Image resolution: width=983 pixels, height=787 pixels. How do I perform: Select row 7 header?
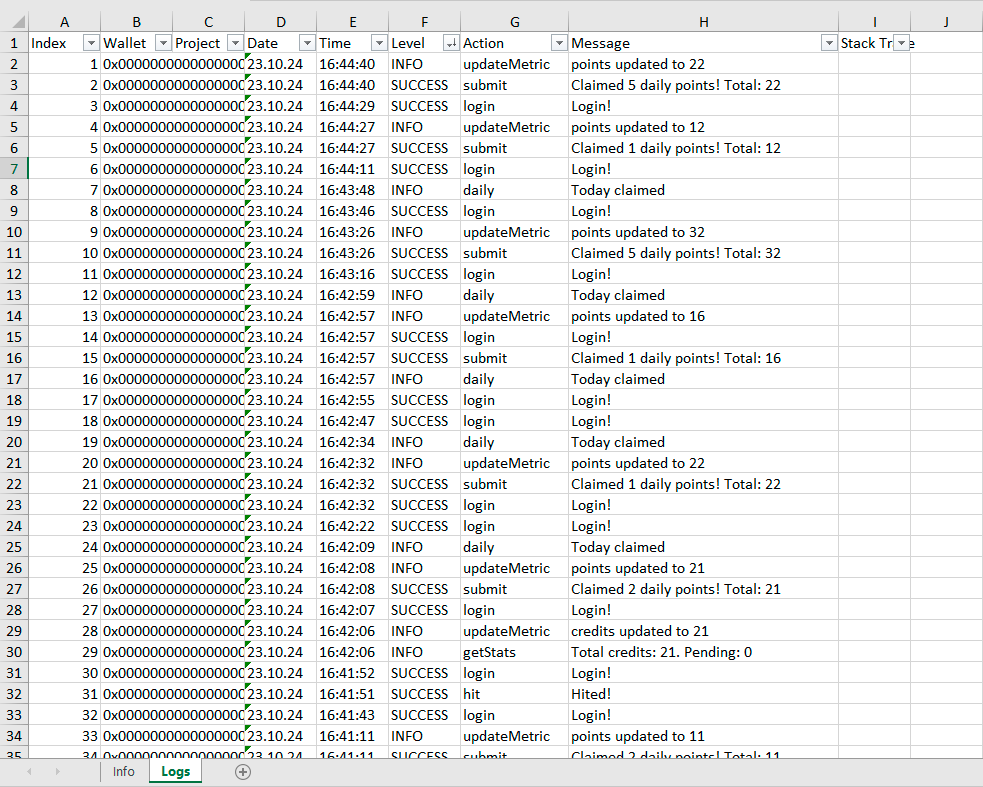(14, 169)
